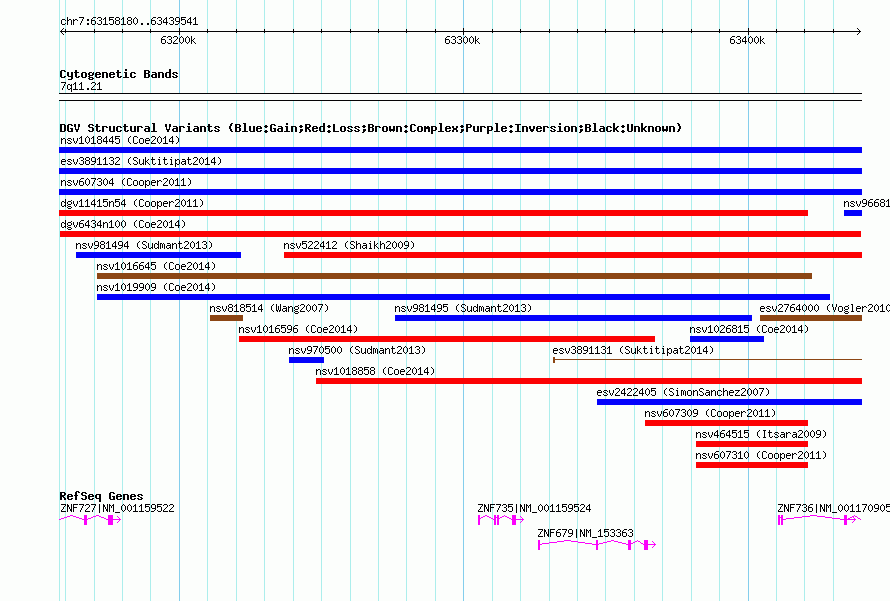
Task: Click the 63200k ruler tick label
Action: [x=178, y=40]
